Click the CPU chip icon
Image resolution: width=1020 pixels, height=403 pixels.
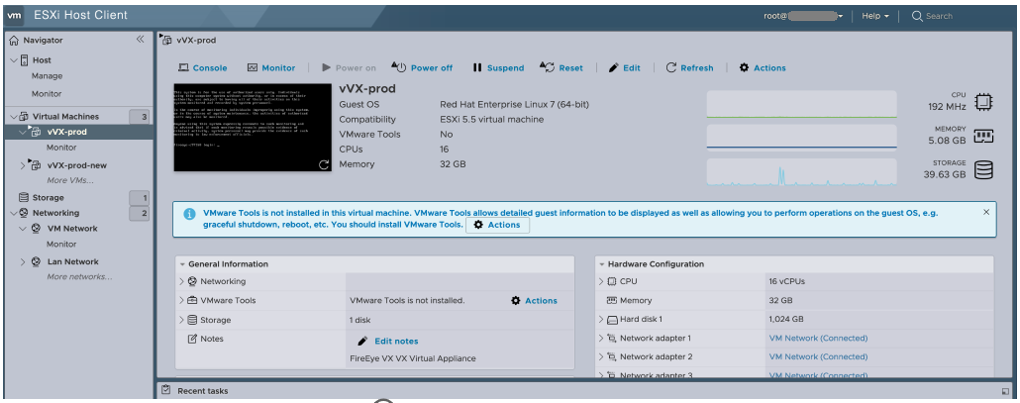point(983,103)
